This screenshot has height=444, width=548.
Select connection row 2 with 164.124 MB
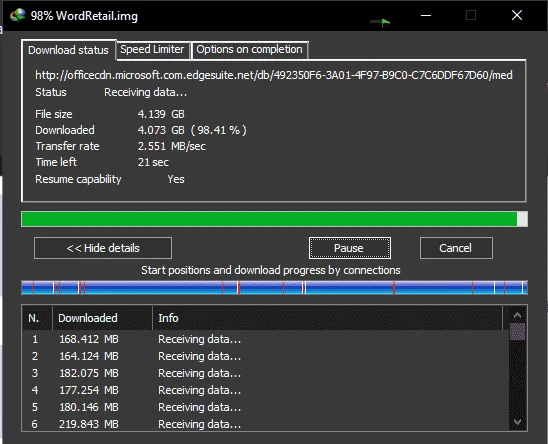(x=265, y=356)
